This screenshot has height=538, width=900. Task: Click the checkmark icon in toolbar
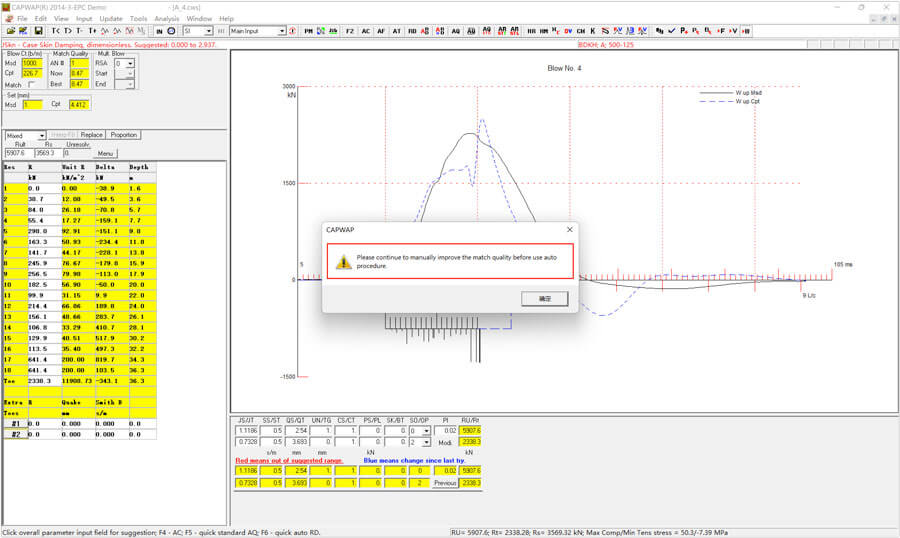[671, 31]
